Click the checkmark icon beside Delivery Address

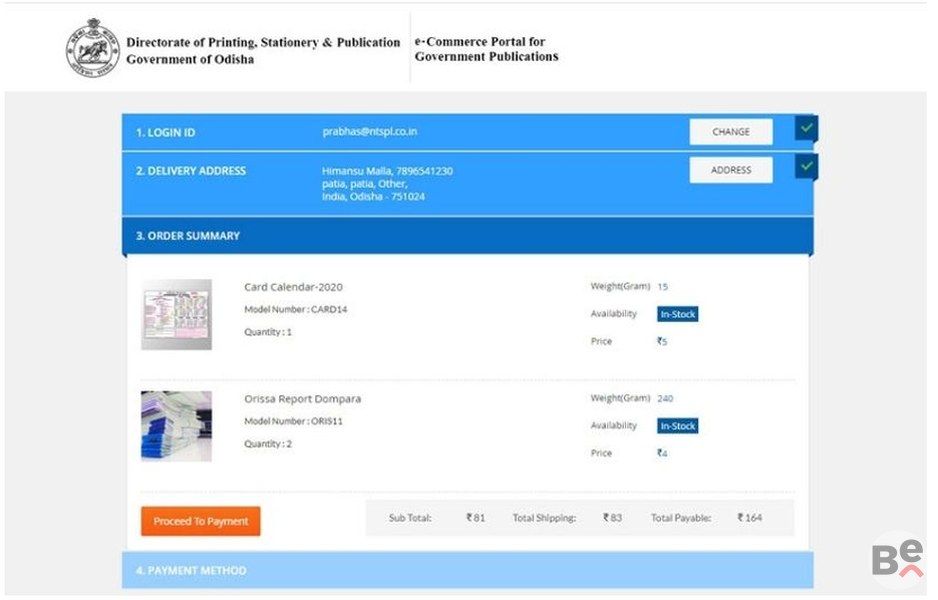(806, 166)
